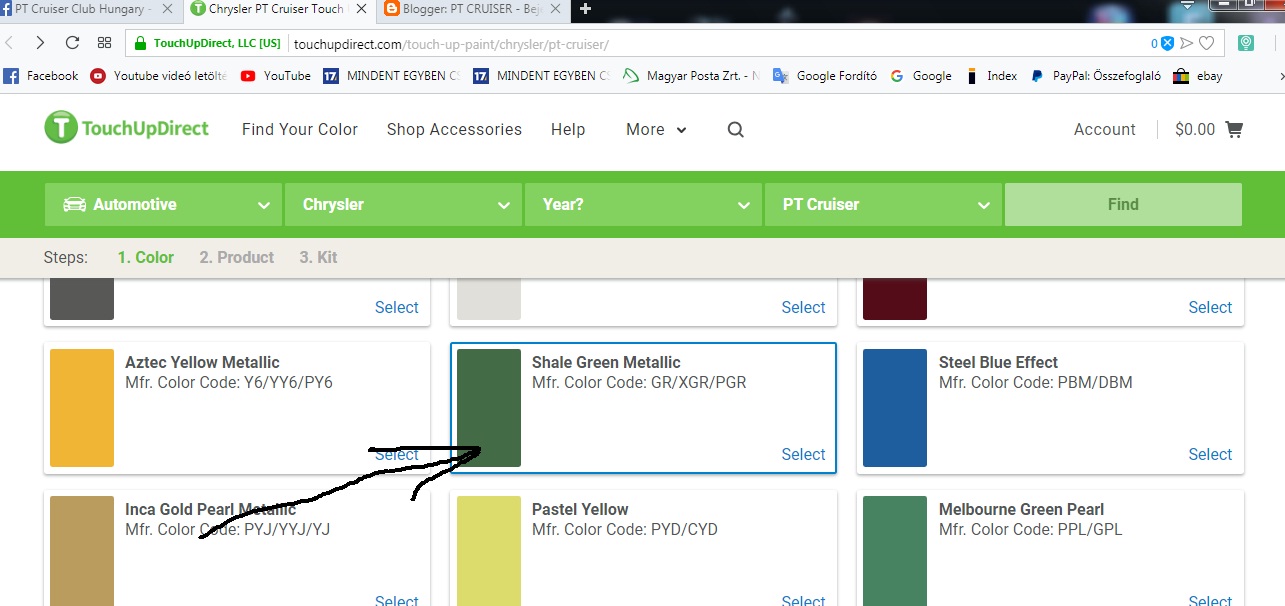The width and height of the screenshot is (1285, 606).
Task: Click the Aztec Yellow Metallic title text
Action: click(202, 362)
